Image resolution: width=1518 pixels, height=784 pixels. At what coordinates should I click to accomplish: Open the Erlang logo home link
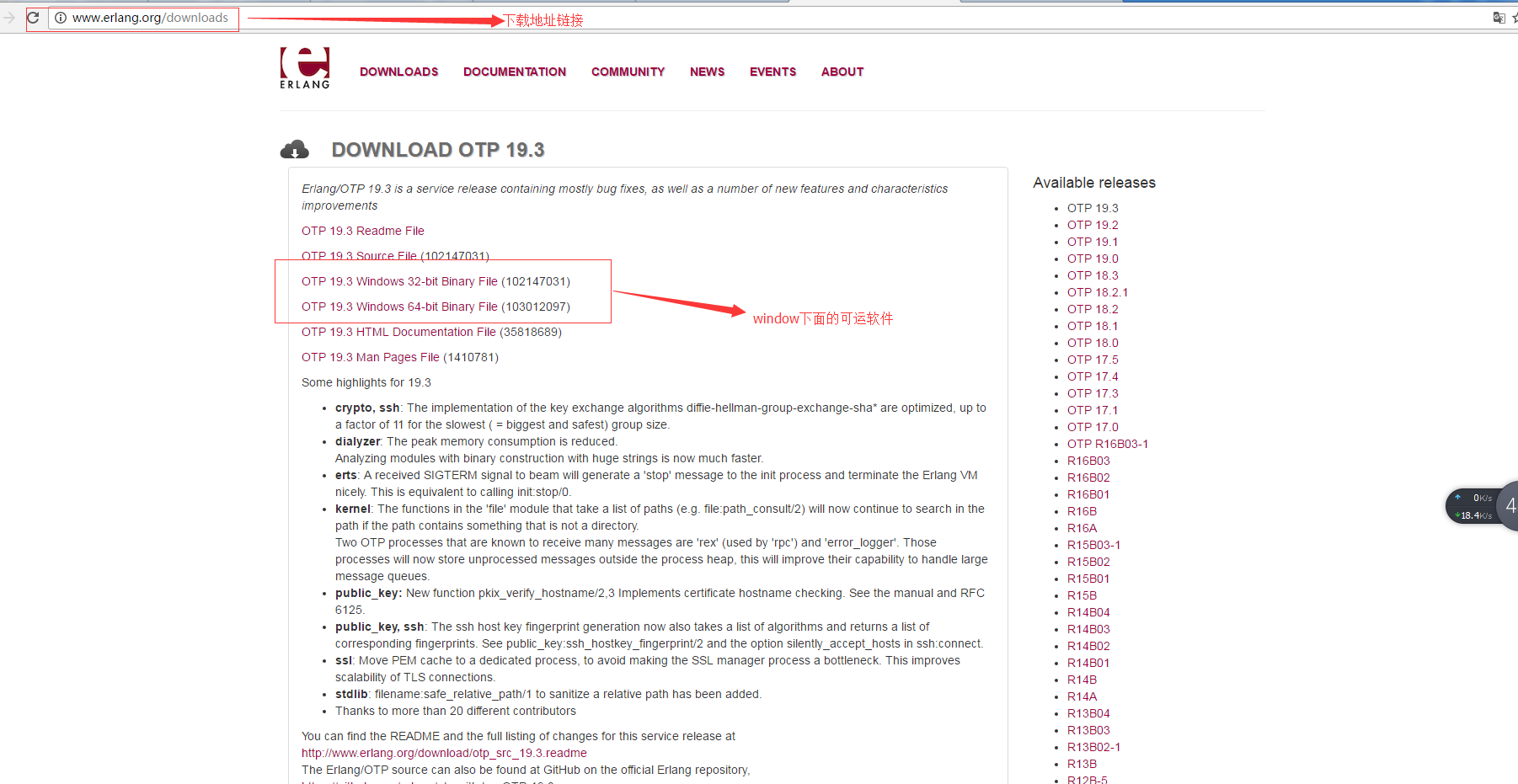tap(305, 68)
